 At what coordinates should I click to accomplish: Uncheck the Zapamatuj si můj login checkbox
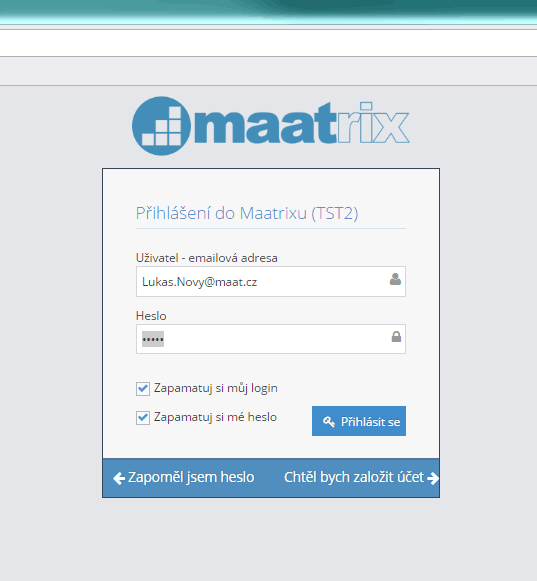click(x=143, y=389)
